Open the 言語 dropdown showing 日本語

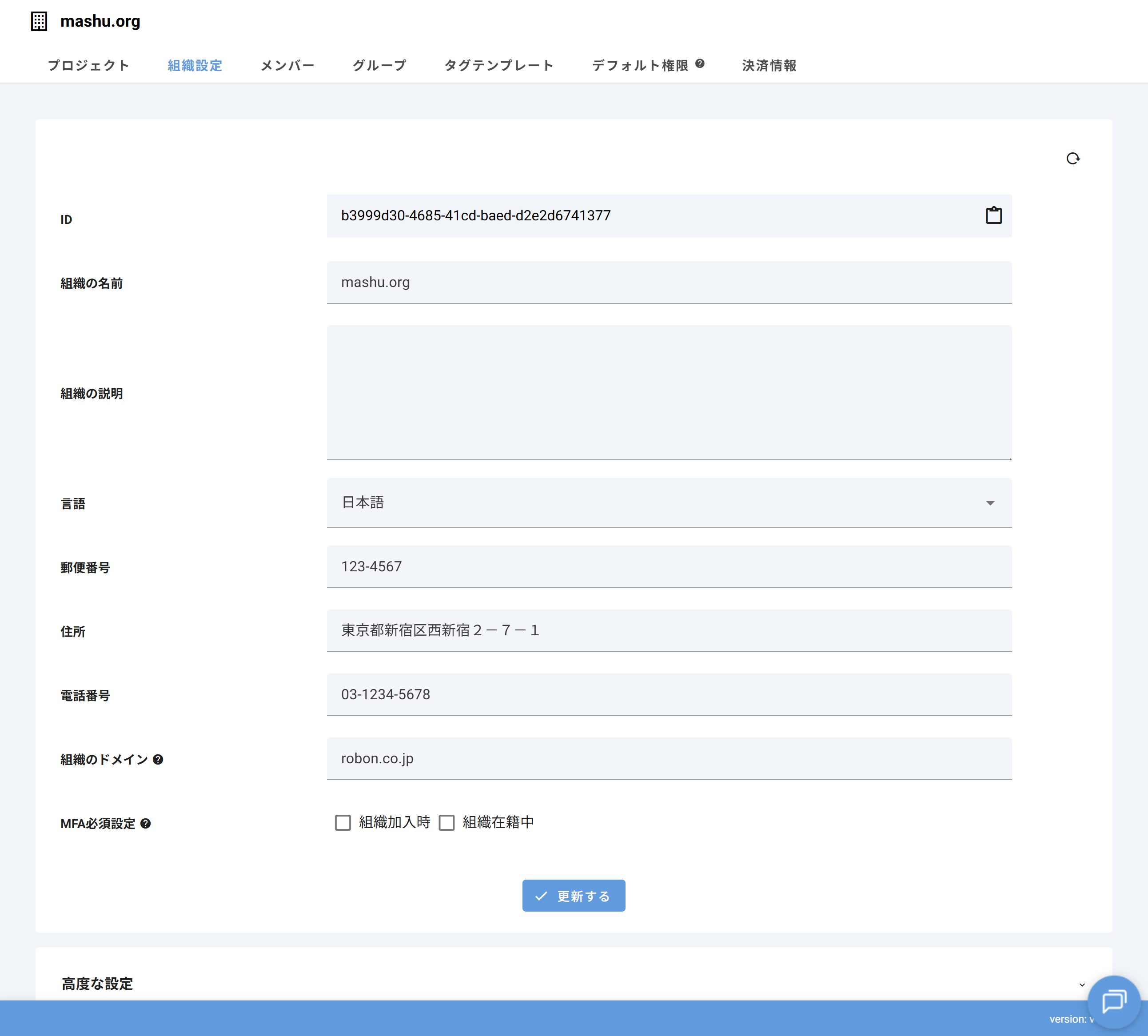tap(669, 502)
